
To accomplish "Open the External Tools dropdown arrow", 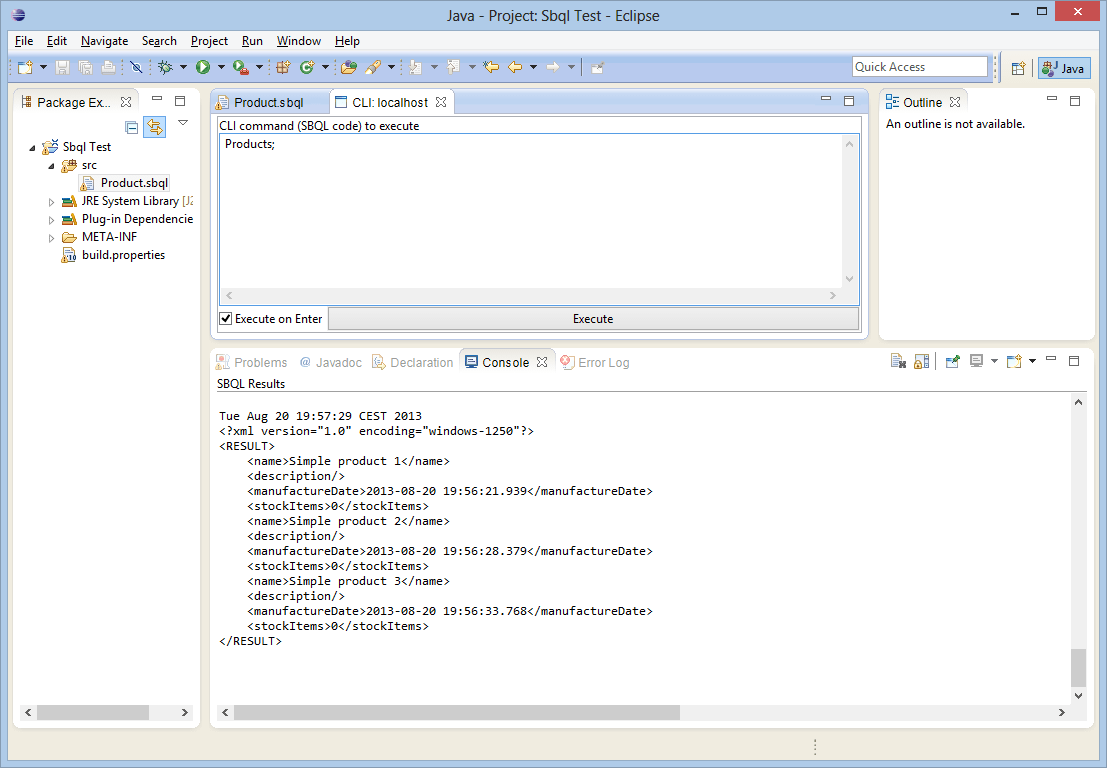I will [x=259, y=67].
